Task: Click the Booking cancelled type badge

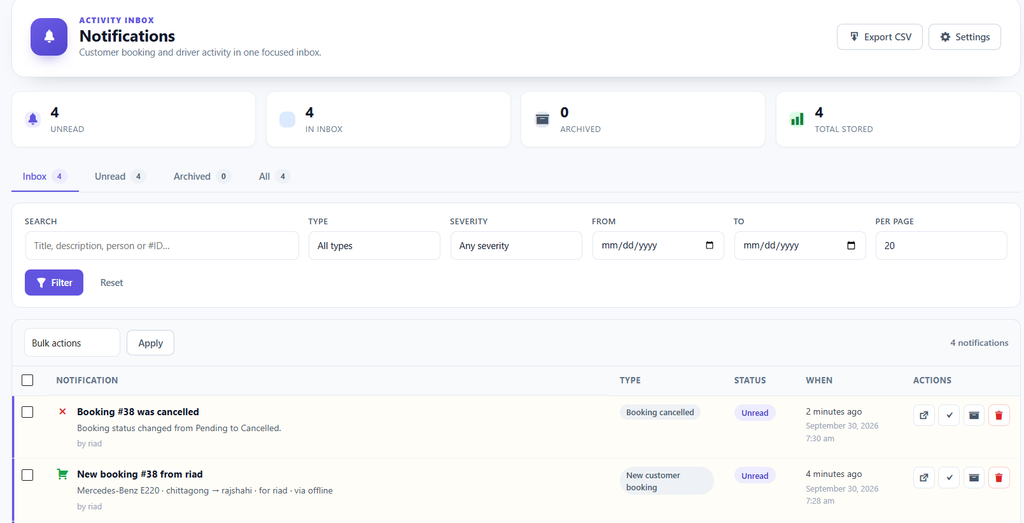Action: point(660,412)
